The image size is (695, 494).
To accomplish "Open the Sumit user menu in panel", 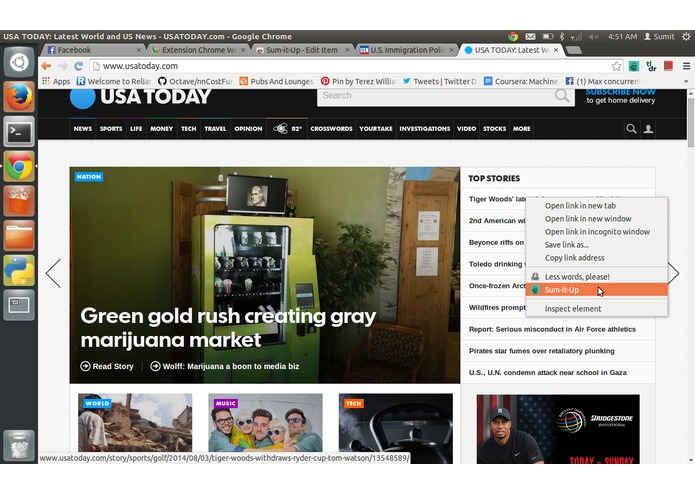I will pyautogui.click(x=659, y=36).
